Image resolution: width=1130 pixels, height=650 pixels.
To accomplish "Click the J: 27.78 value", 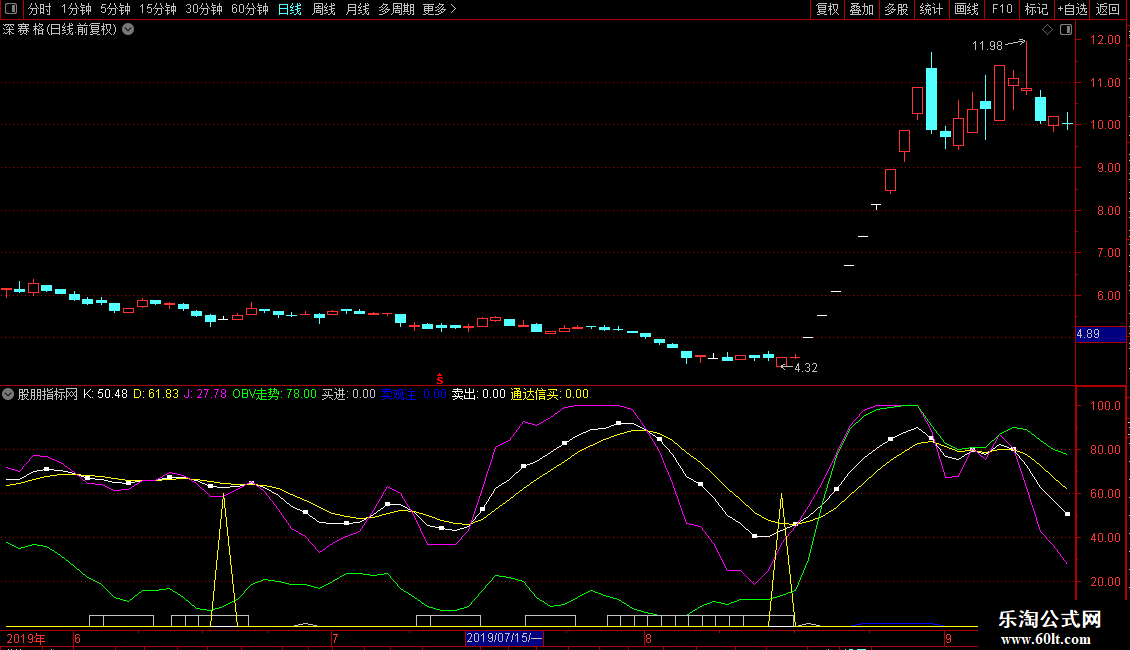I will click(205, 394).
